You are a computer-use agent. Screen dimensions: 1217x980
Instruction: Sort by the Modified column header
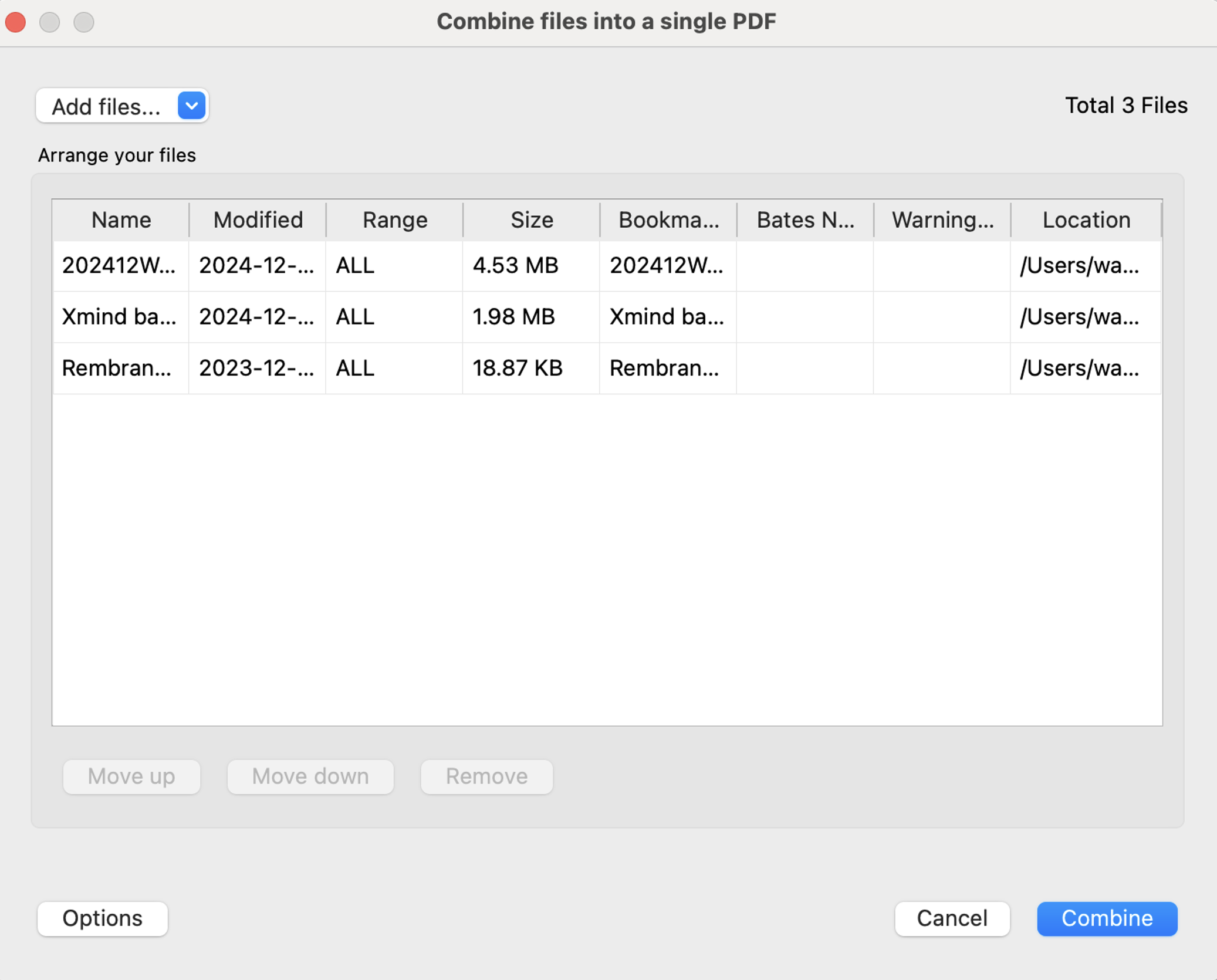[x=258, y=220]
